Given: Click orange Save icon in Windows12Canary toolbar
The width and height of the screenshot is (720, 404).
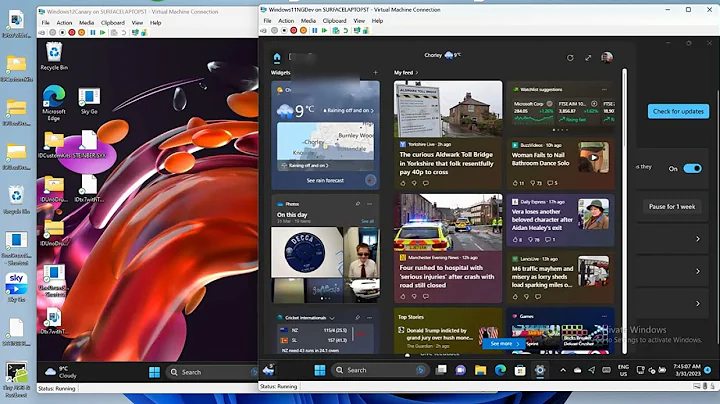Looking at the screenshot, I should click(81, 33).
